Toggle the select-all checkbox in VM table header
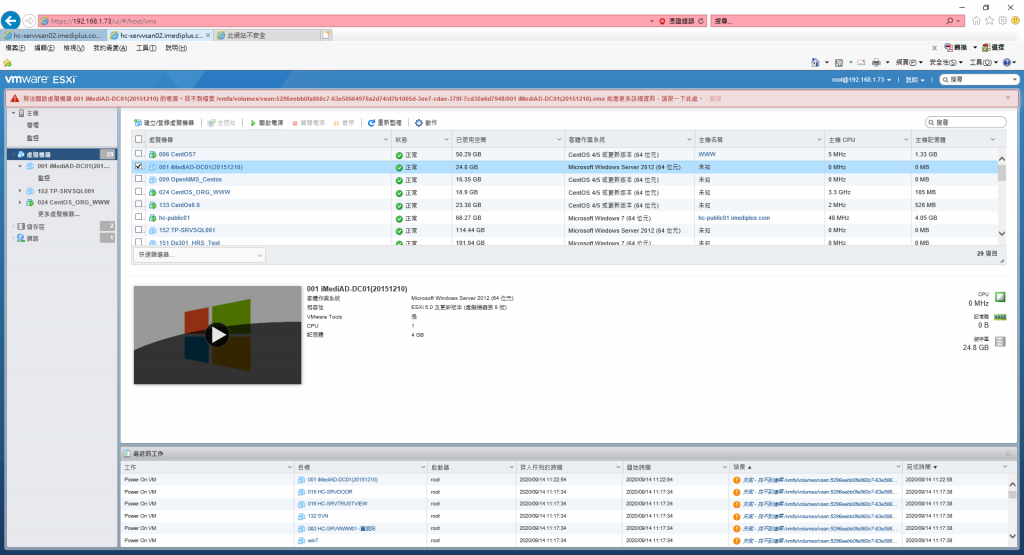The width and height of the screenshot is (1024, 555). tap(138, 139)
